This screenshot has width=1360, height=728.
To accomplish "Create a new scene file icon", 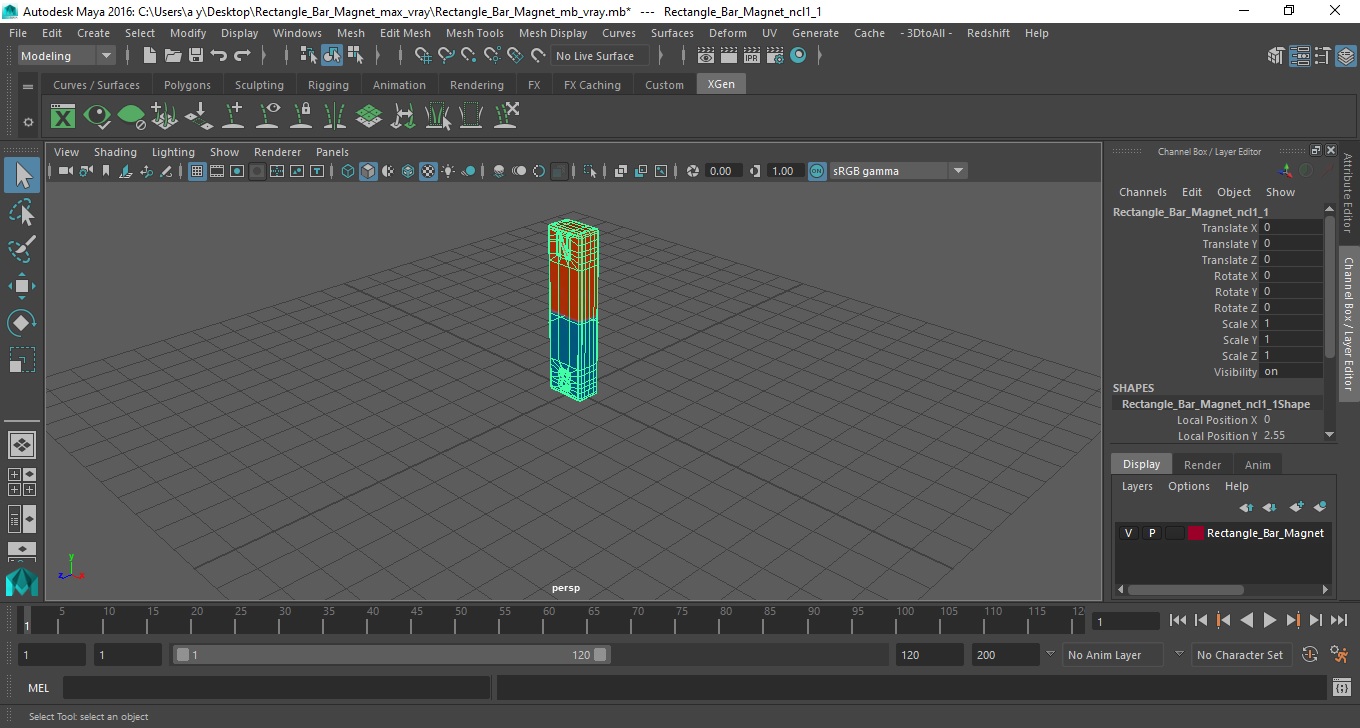I will (x=149, y=56).
